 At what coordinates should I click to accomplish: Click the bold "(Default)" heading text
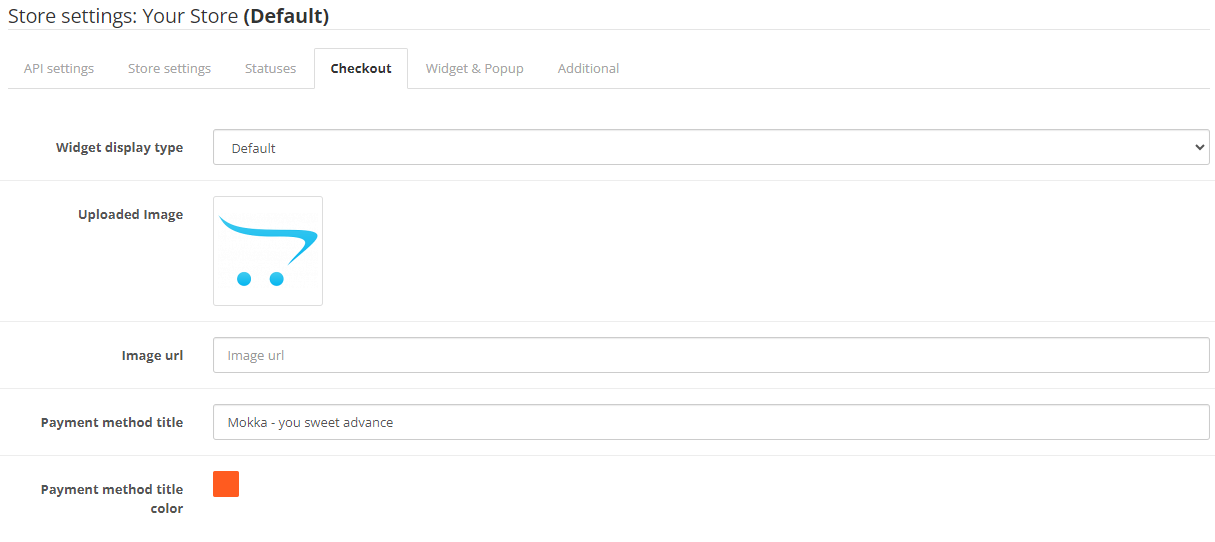(x=286, y=16)
